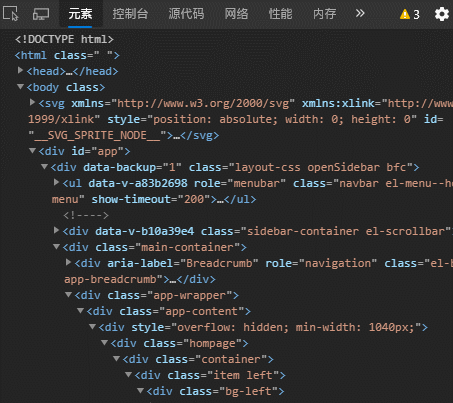Screen dimensions: 453x403
Task: Select the <!DOCTYPE html> line
Action: [x=64, y=39]
